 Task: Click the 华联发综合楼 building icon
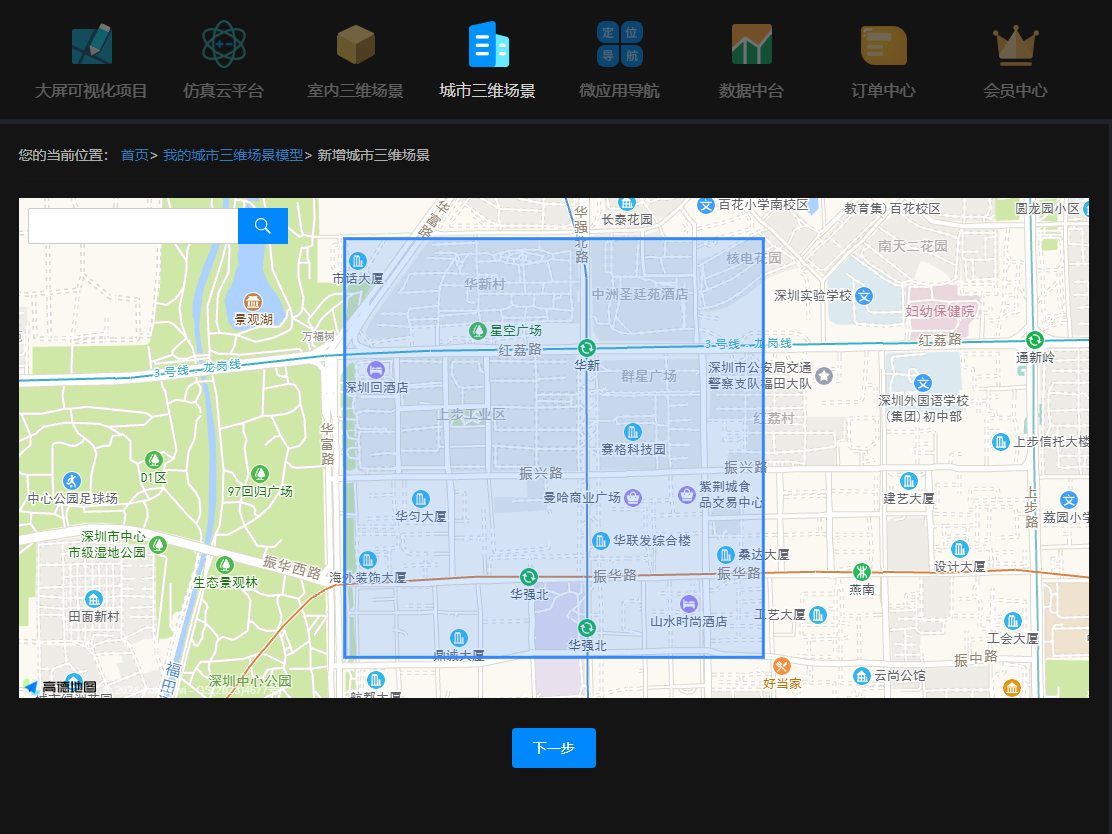[601, 541]
